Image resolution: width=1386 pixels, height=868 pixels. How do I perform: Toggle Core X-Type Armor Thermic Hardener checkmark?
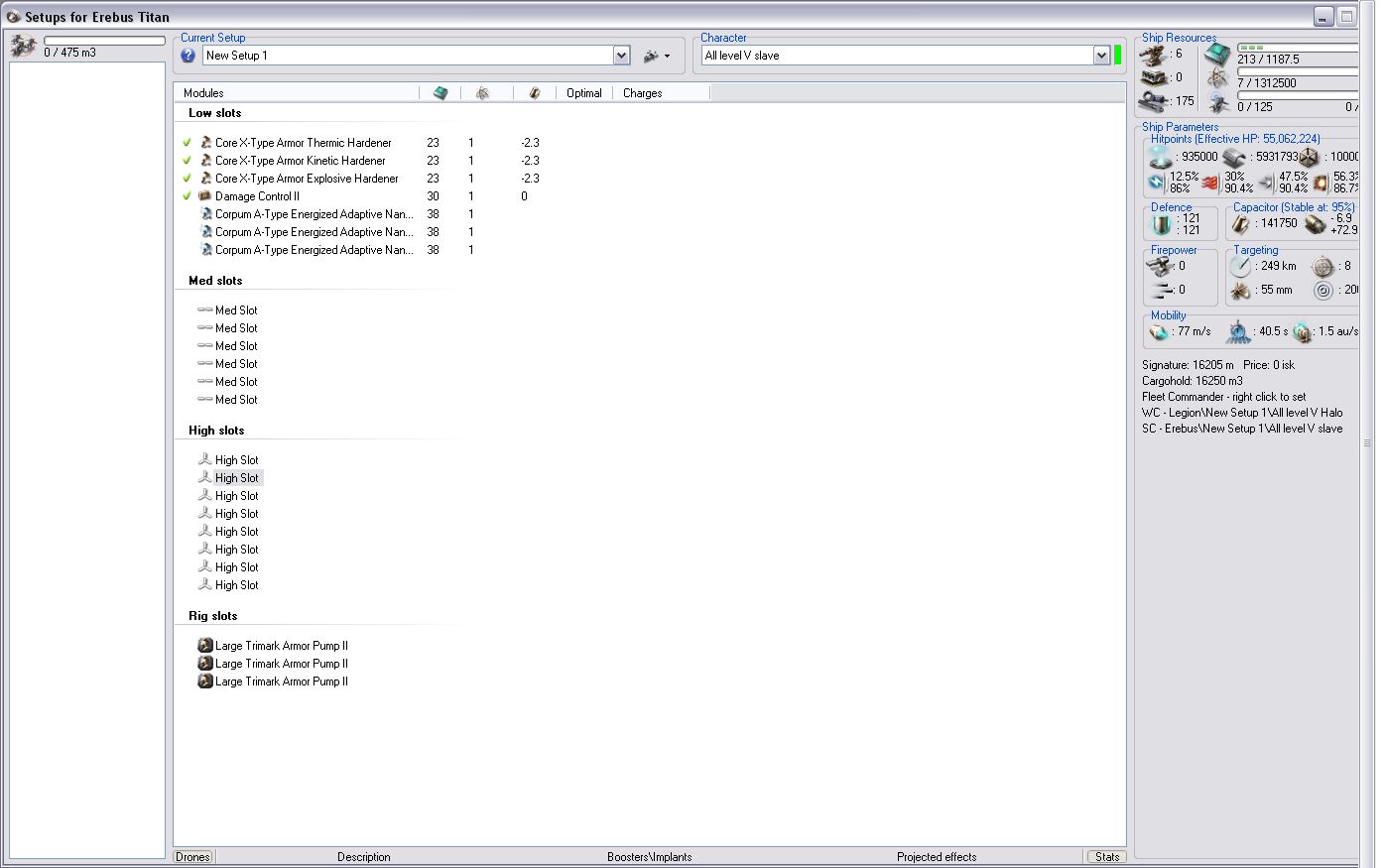(187, 143)
